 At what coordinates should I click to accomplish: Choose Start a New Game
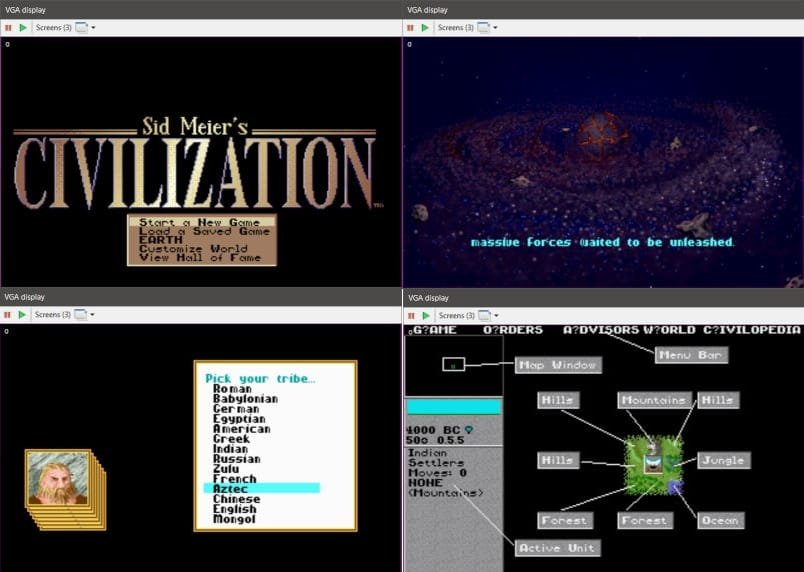[x=202, y=222]
